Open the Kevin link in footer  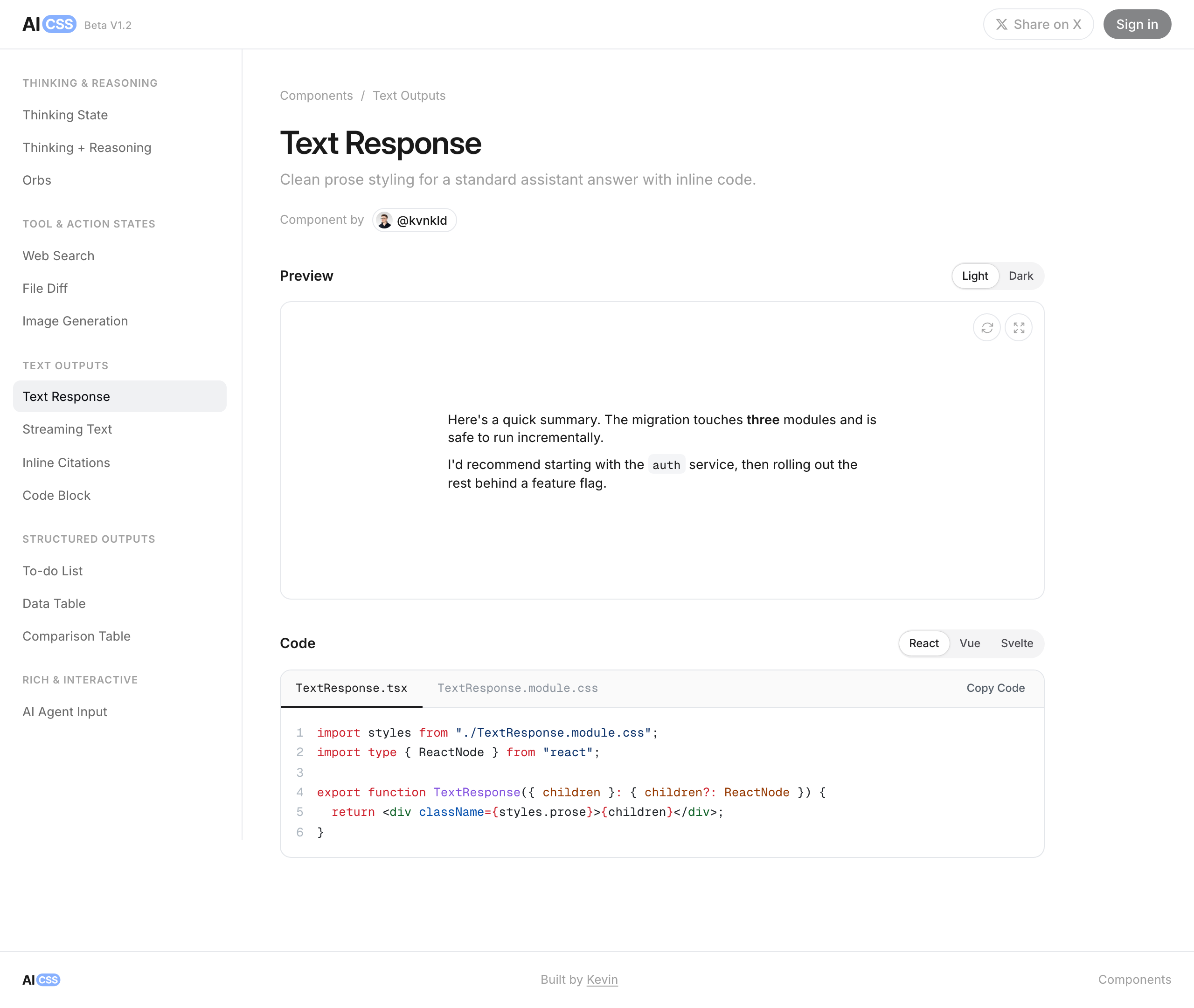(x=602, y=980)
